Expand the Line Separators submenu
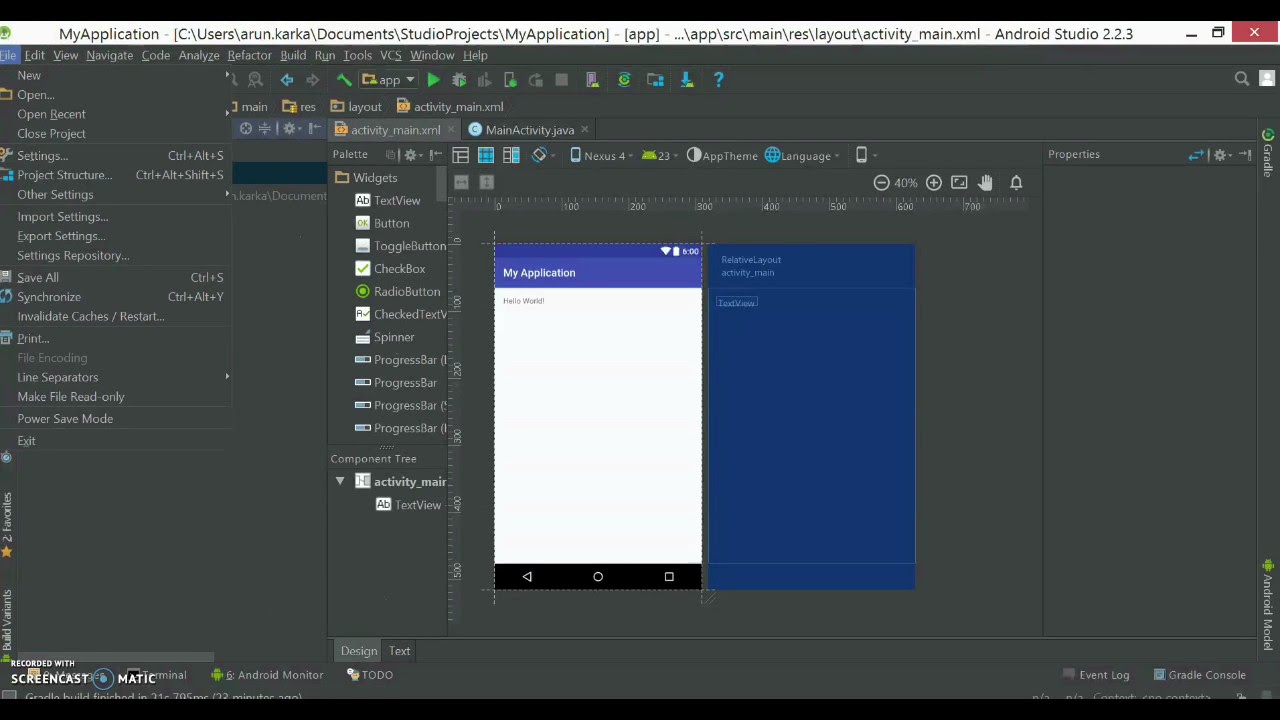Screen dimensions: 1280x720 click(x=116, y=377)
